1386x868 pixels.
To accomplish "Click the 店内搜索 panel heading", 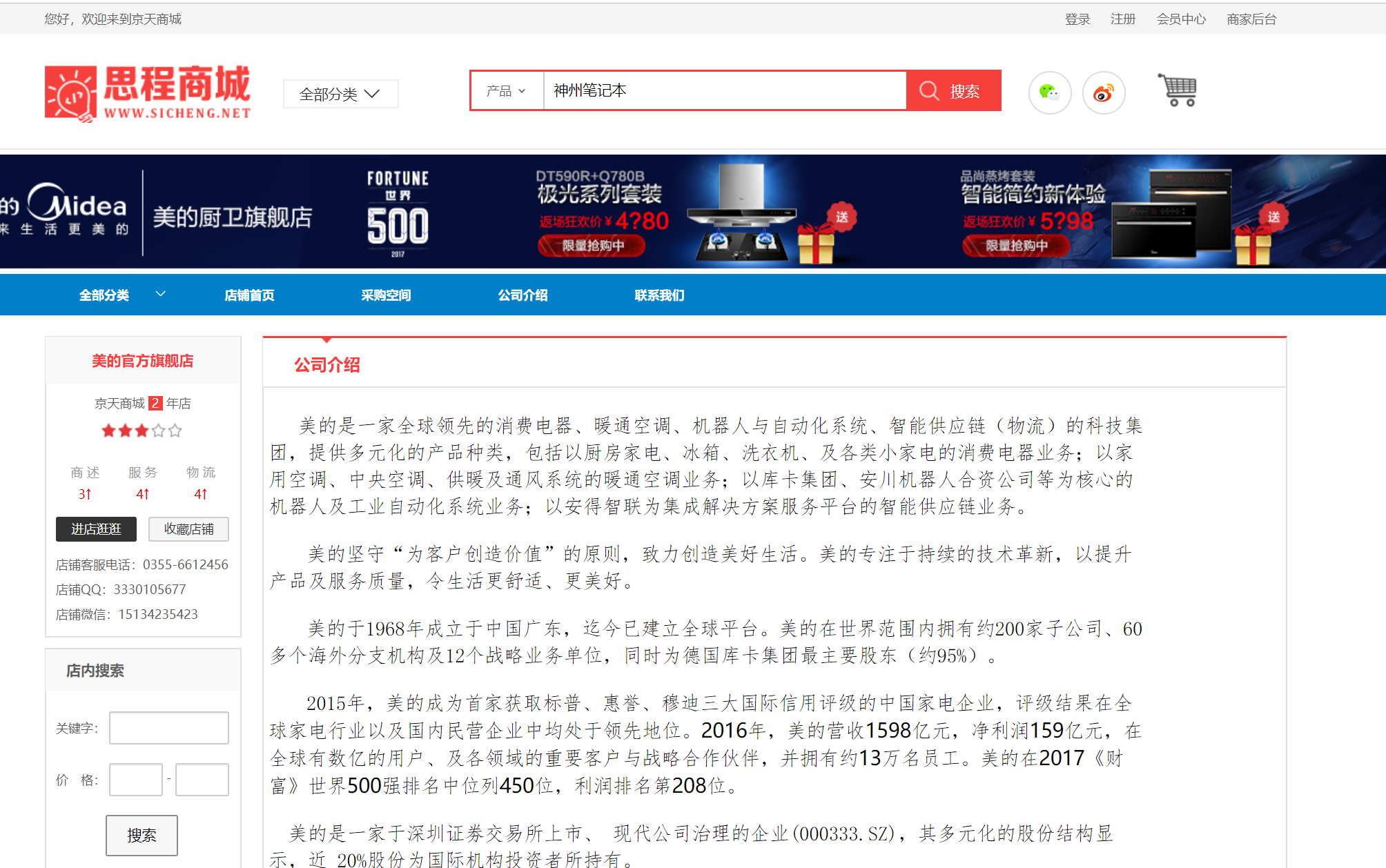I will click(95, 671).
